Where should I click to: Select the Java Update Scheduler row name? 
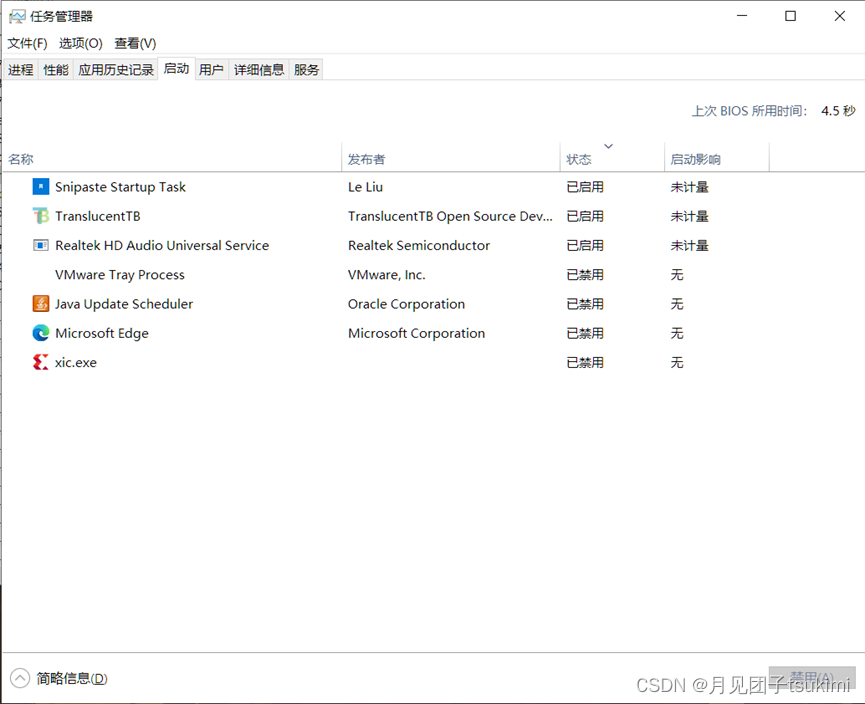pos(124,304)
